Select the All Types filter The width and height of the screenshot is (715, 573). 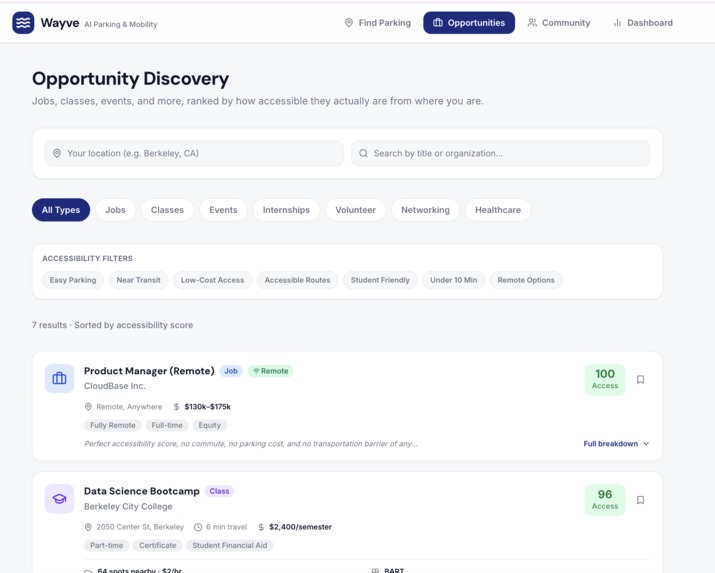tap(61, 210)
